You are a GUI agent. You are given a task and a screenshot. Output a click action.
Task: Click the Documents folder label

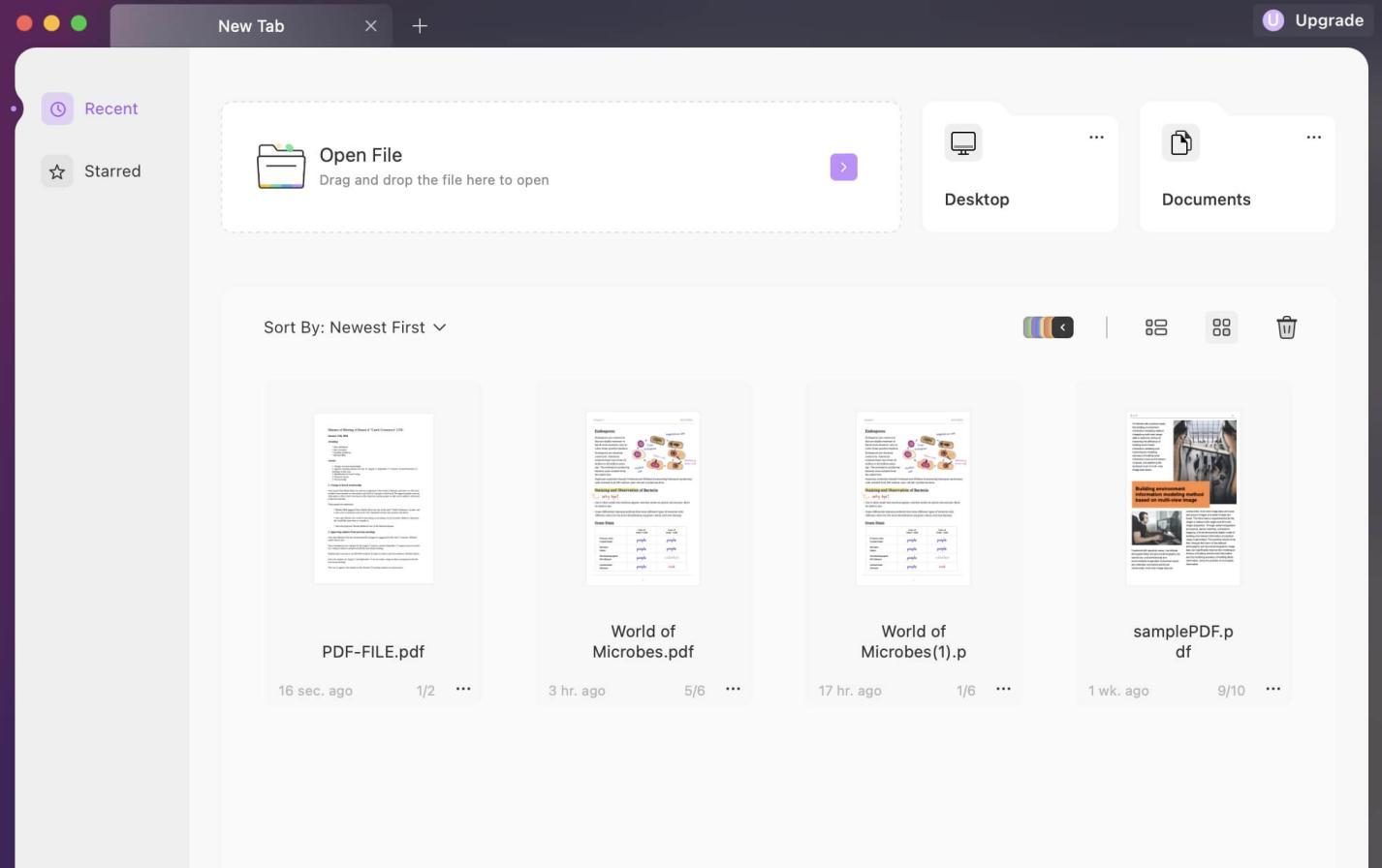[1206, 200]
